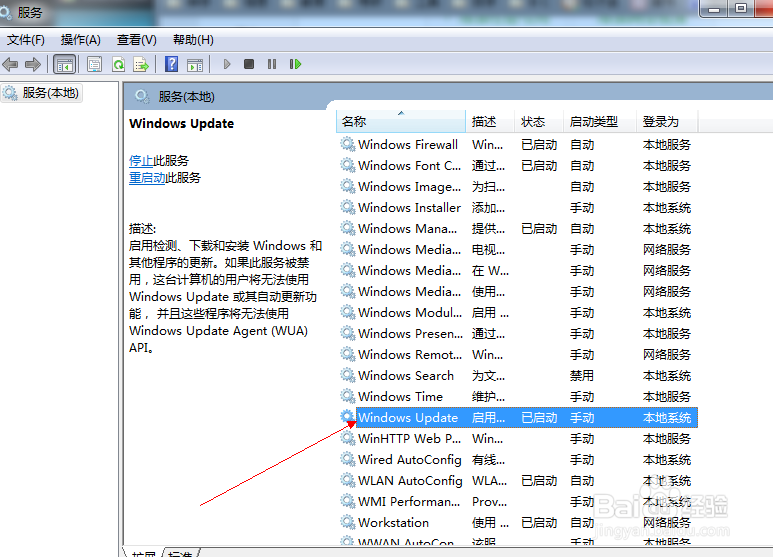The width and height of the screenshot is (773, 557).
Task: Select the Windows Search service row
Action: coord(517,376)
